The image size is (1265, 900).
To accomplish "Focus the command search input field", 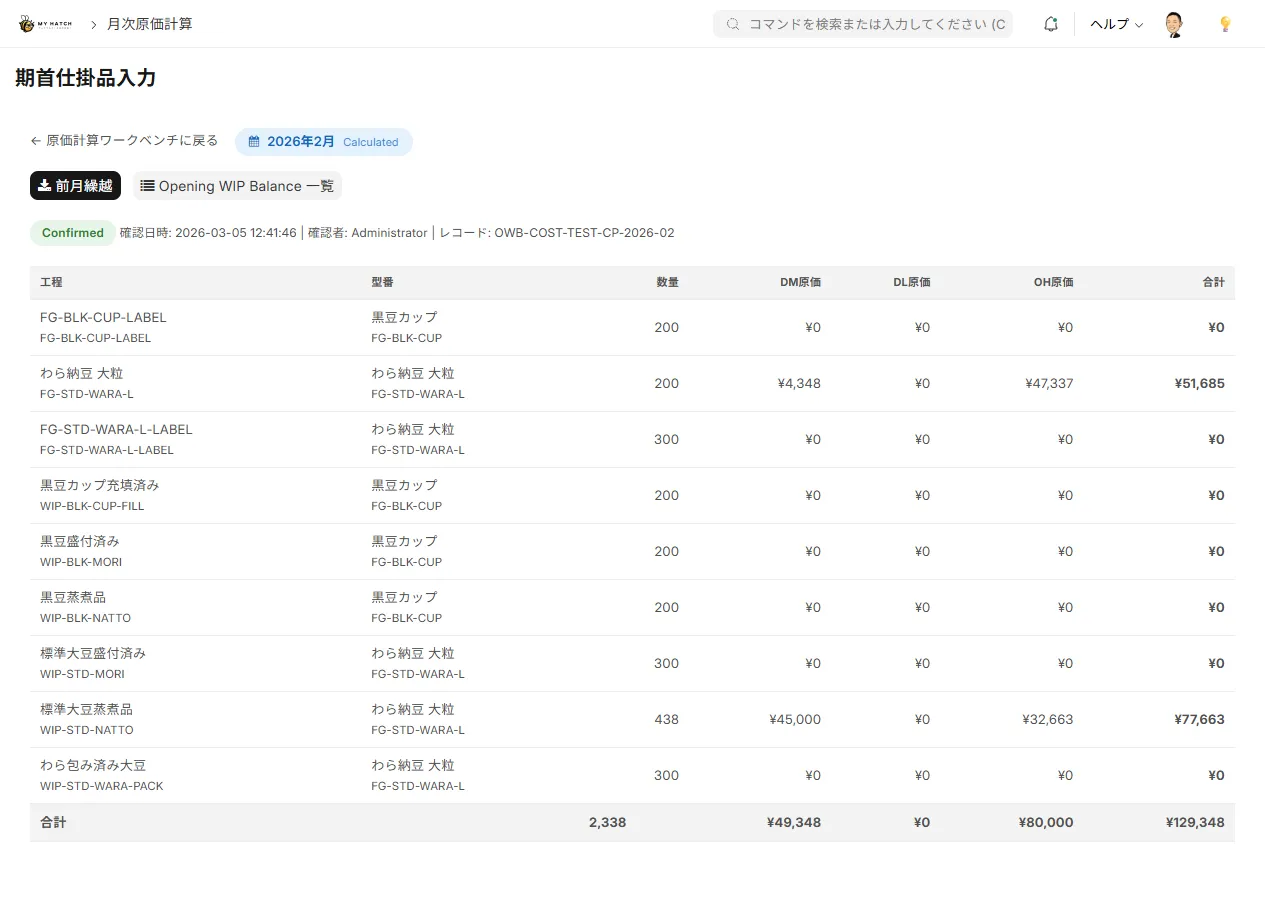I will pyautogui.click(x=876, y=24).
